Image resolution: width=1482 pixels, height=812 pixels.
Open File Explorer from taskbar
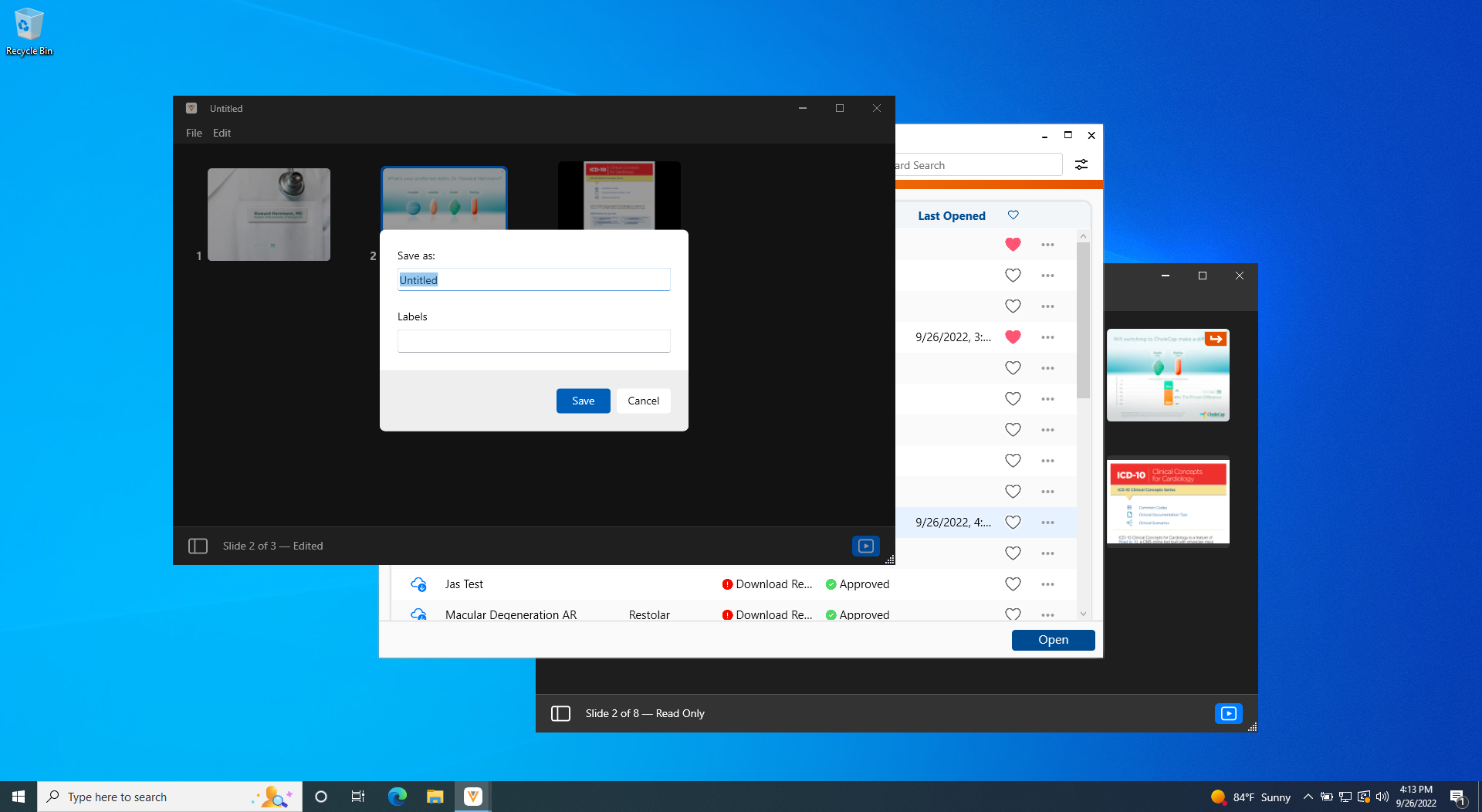pyautogui.click(x=435, y=797)
